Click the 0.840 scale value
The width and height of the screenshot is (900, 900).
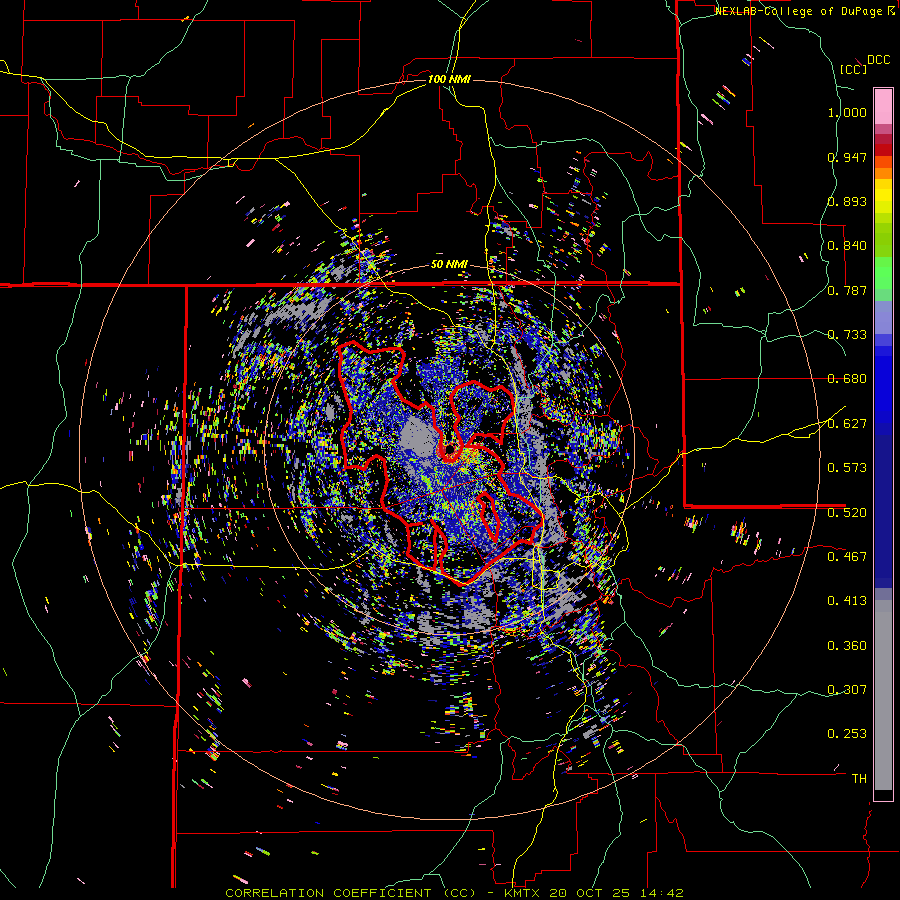(x=847, y=246)
